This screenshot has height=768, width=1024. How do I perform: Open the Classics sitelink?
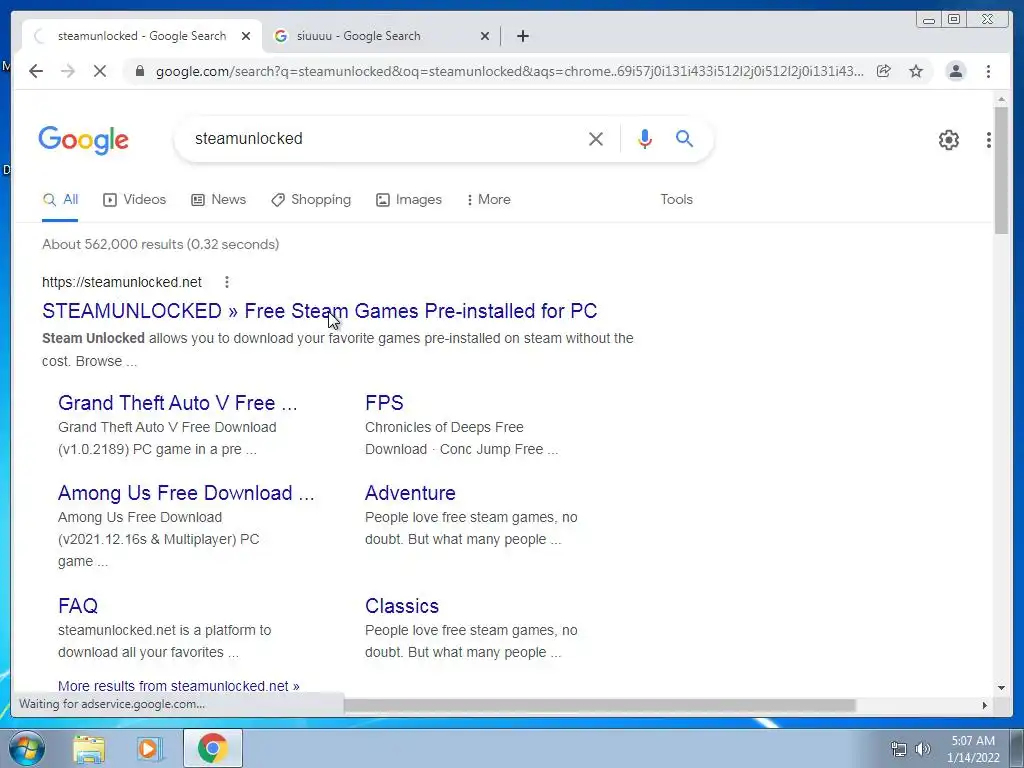(402, 606)
